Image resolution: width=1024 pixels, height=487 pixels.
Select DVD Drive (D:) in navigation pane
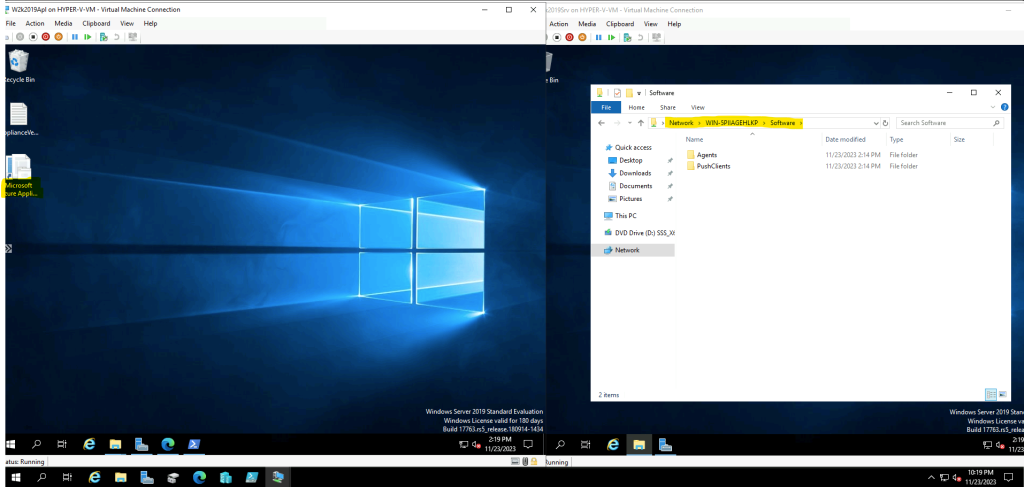[639, 232]
